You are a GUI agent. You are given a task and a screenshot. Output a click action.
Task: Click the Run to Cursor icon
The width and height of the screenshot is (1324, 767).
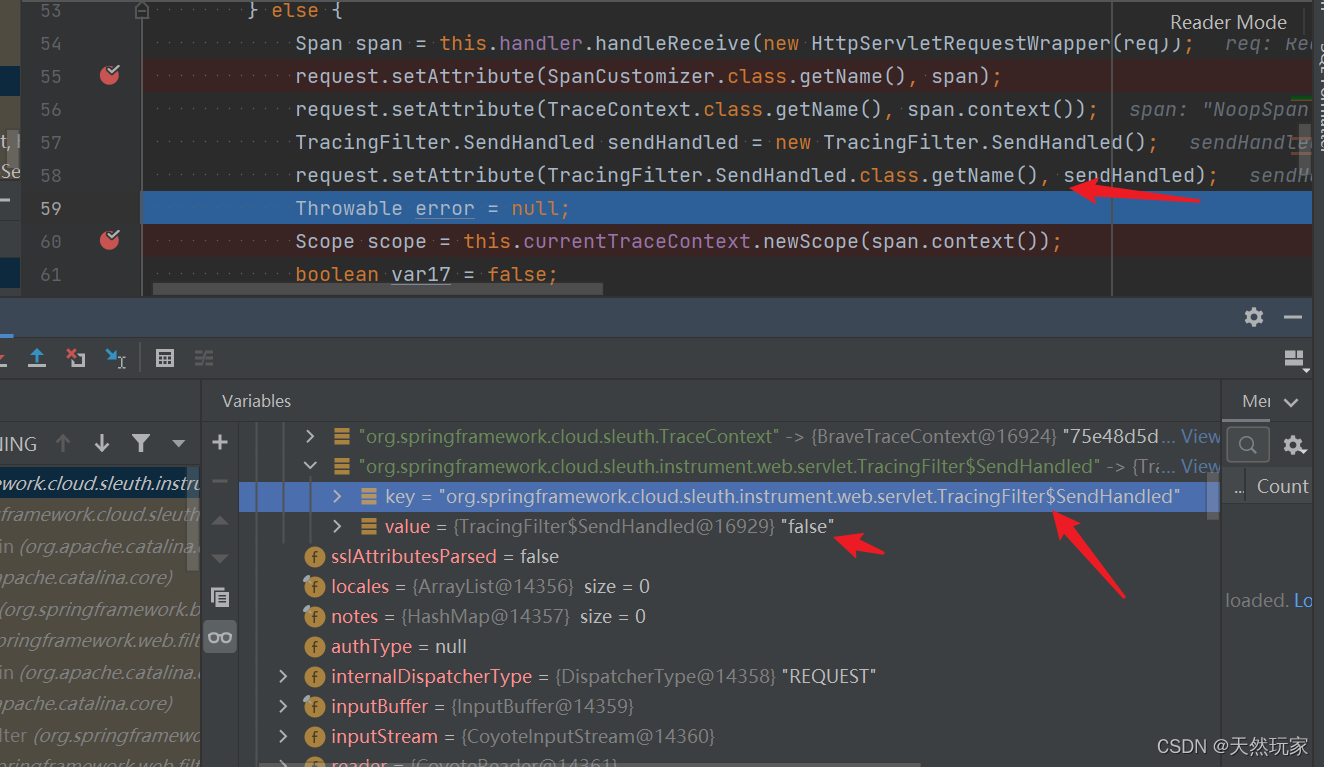(x=116, y=358)
